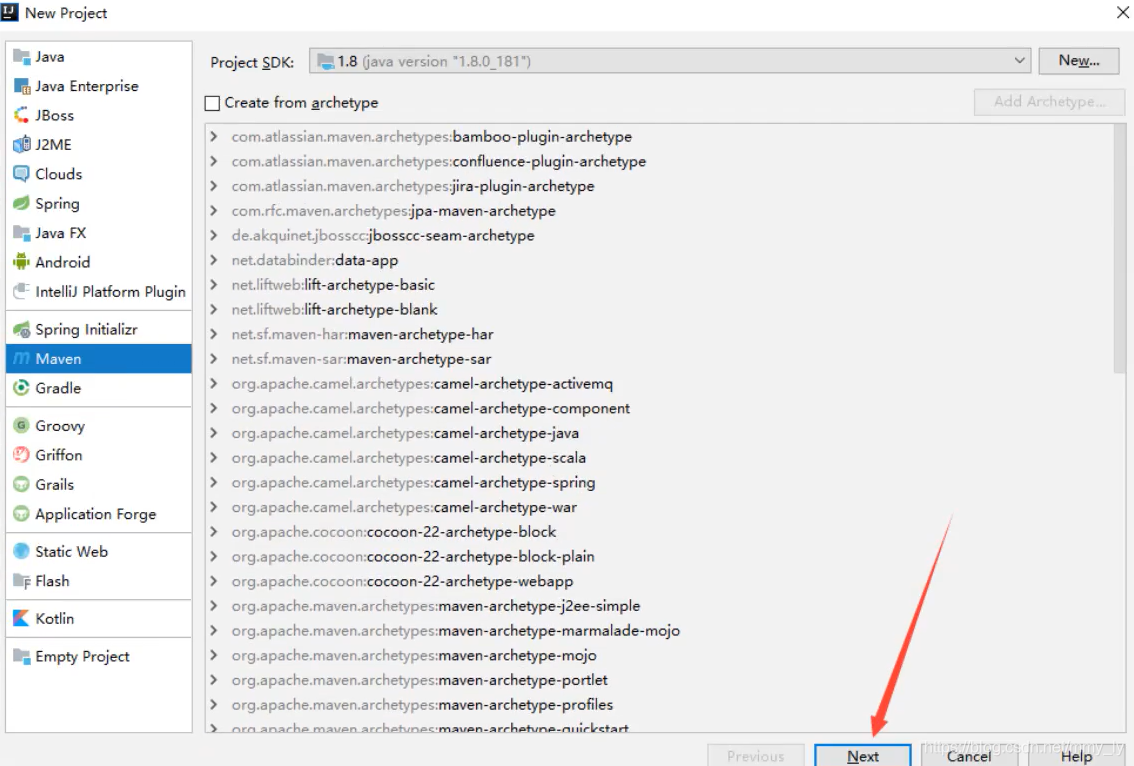
Task: Click the archetype list vertical scrollbar
Action: pyautogui.click(x=1120, y=250)
